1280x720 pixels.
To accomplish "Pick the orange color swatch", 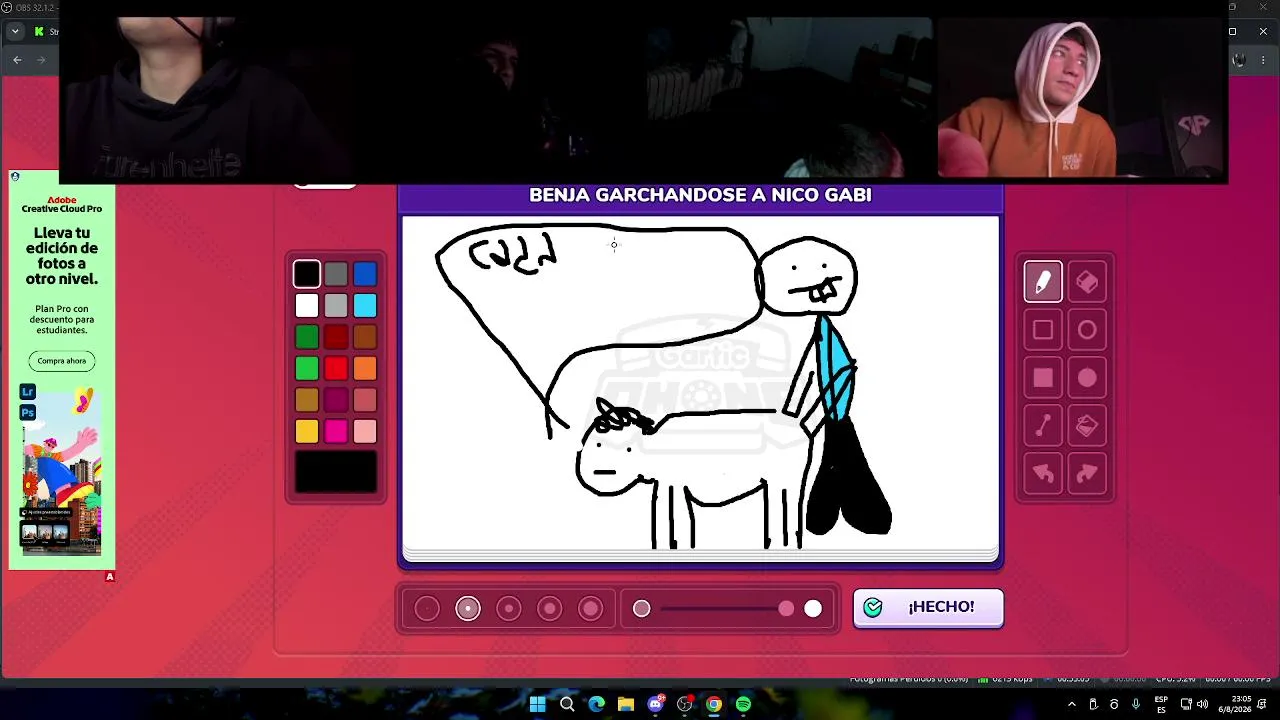I will [x=365, y=368].
